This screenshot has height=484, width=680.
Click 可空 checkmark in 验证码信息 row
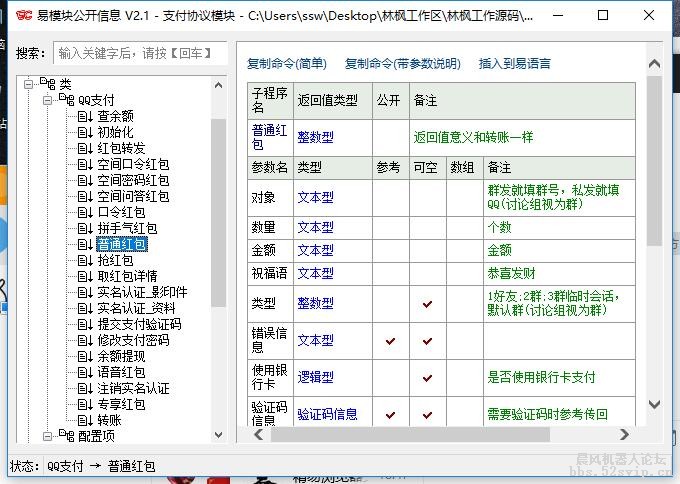[x=427, y=415]
